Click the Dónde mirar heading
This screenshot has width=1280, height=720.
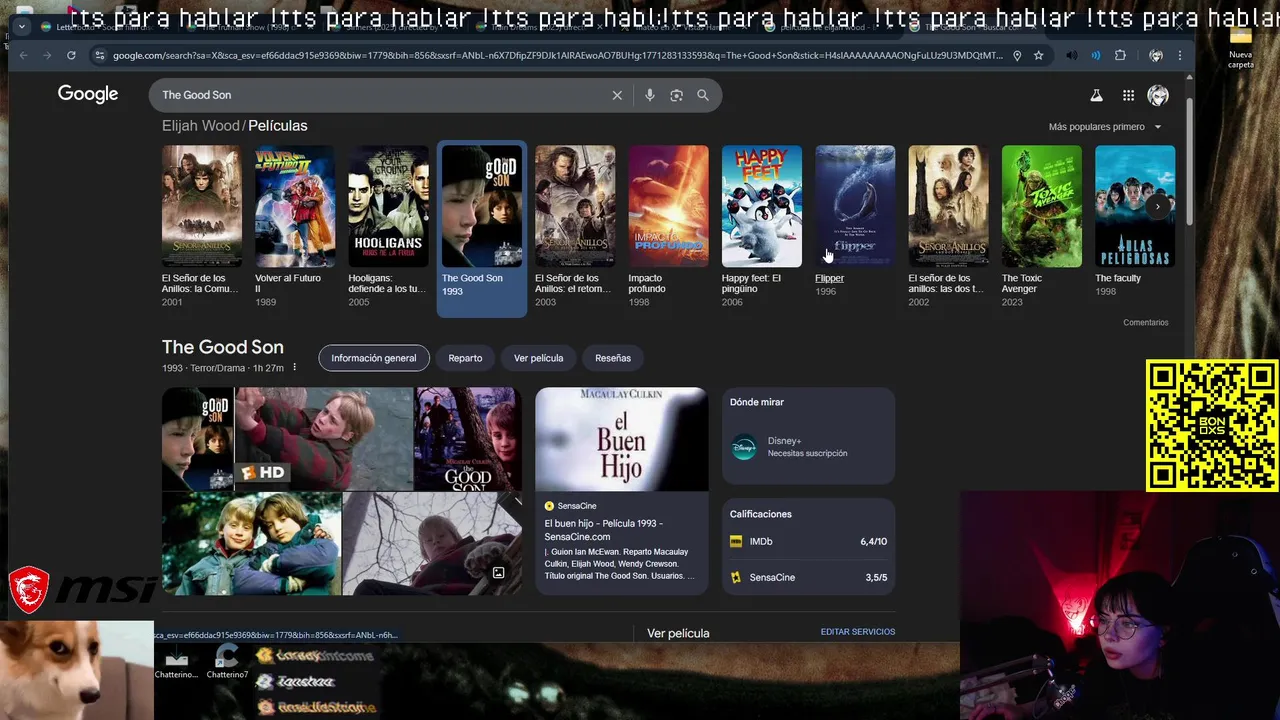point(757,402)
